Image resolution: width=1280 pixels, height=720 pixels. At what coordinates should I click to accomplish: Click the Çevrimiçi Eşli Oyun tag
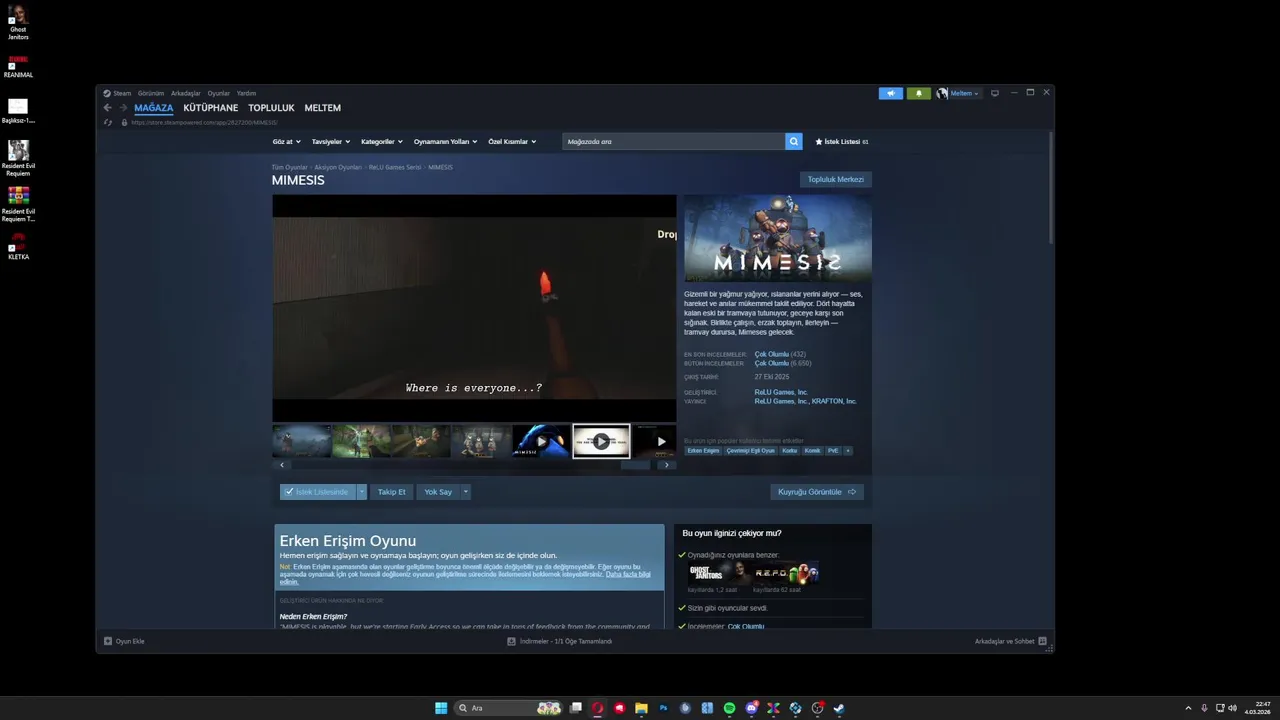coord(750,451)
